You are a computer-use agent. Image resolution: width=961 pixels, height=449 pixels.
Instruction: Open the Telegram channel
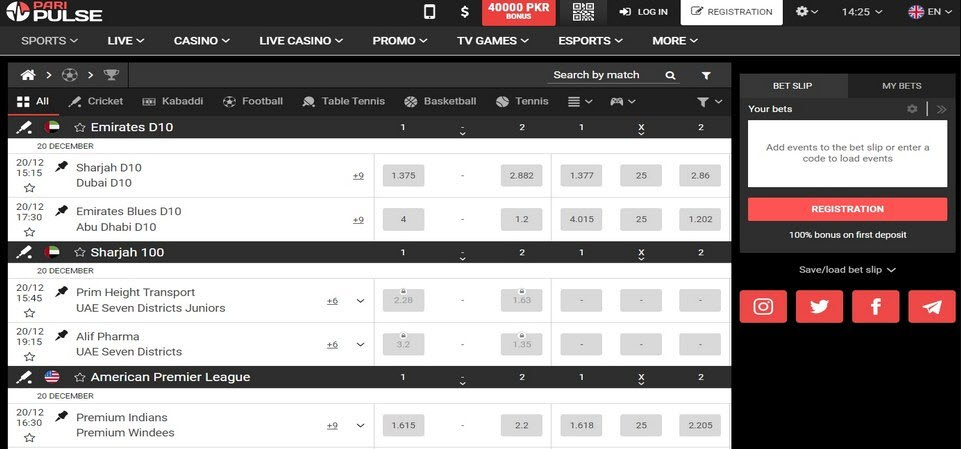[932, 306]
